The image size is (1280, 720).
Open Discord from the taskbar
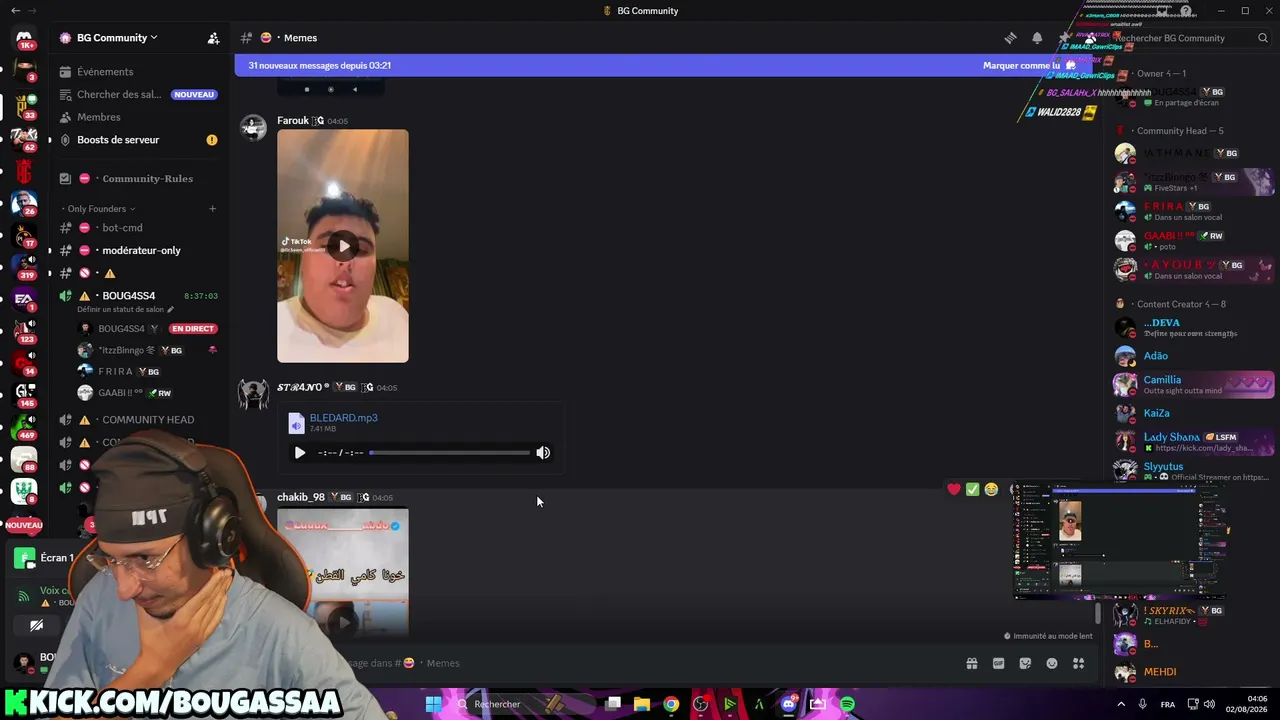[789, 704]
